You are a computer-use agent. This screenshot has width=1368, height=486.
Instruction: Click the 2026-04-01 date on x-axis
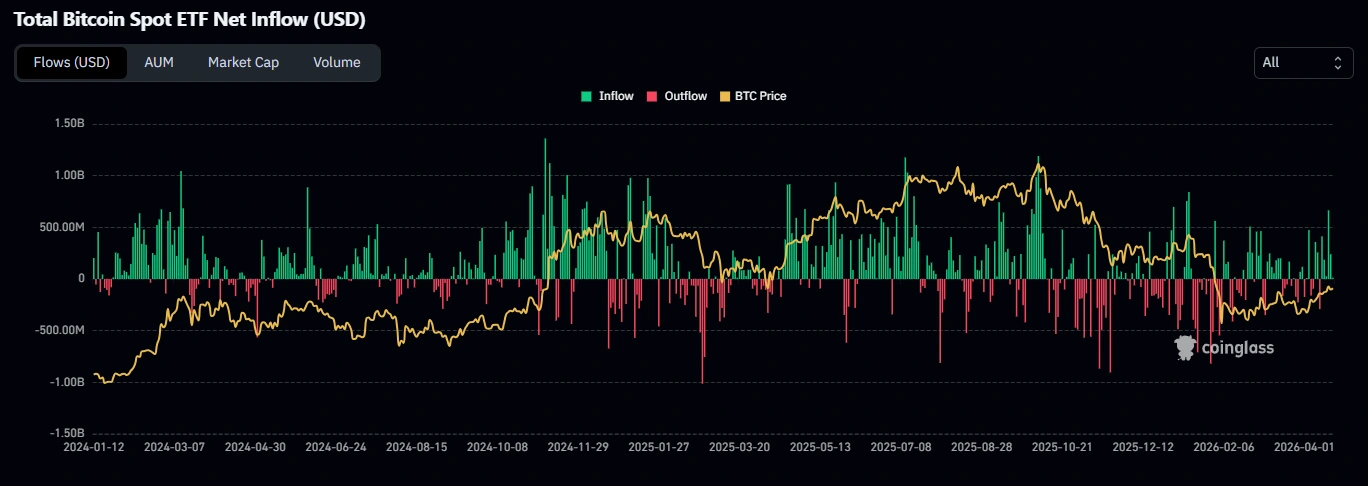pyautogui.click(x=1305, y=447)
